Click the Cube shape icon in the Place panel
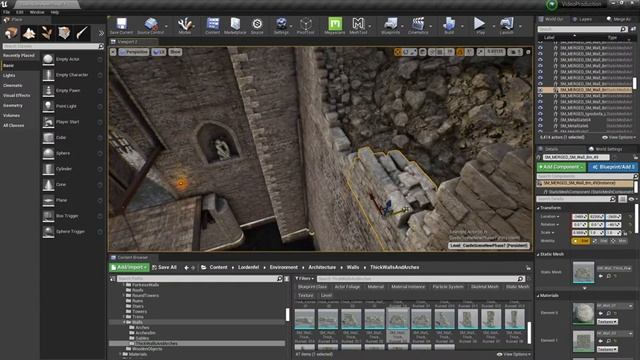Screen dimensions: 640x360 [x=48, y=138]
